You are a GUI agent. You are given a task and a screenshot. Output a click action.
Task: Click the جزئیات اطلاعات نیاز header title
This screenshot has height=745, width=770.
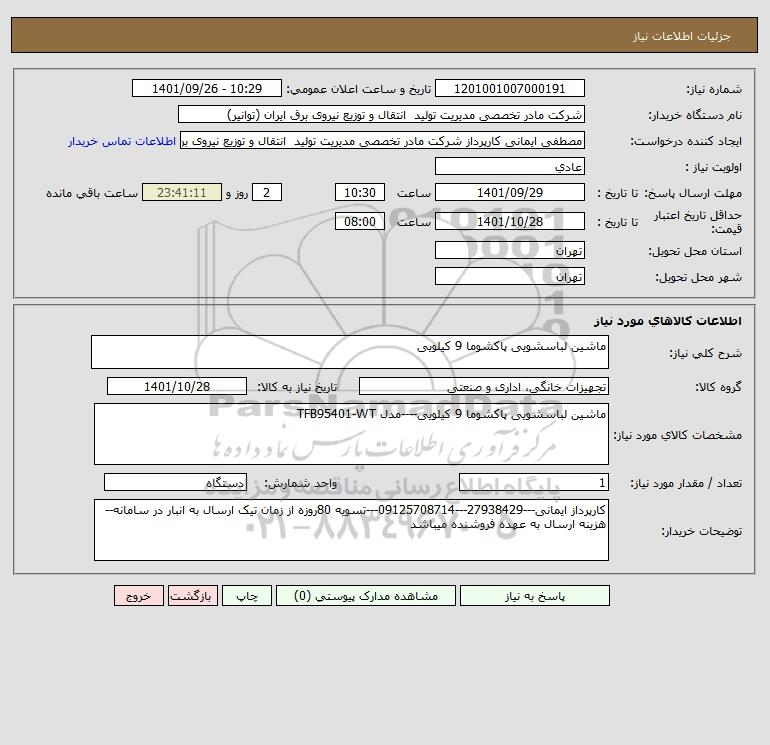pos(682,36)
